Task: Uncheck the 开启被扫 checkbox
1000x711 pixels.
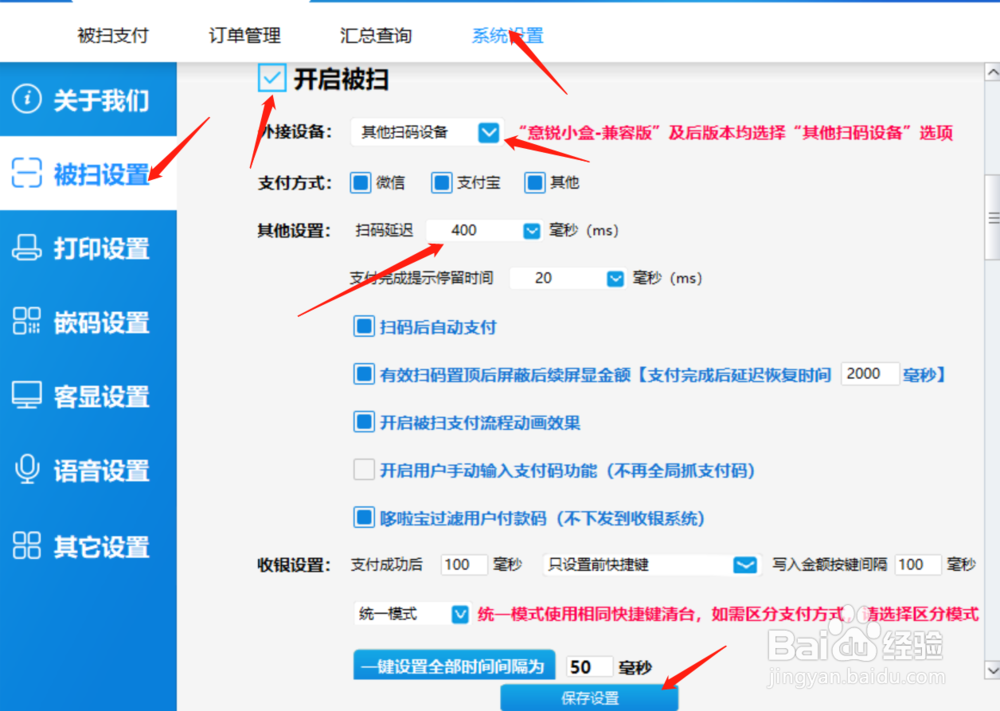Action: click(272, 77)
